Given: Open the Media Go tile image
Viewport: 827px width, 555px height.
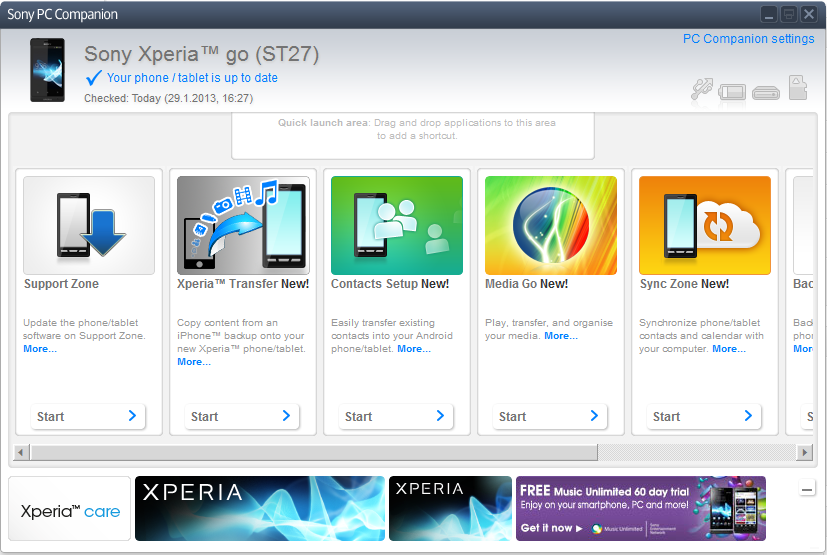Looking at the screenshot, I should [x=551, y=225].
